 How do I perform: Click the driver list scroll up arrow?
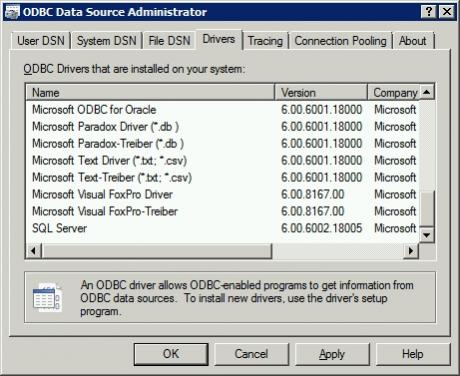click(427, 92)
